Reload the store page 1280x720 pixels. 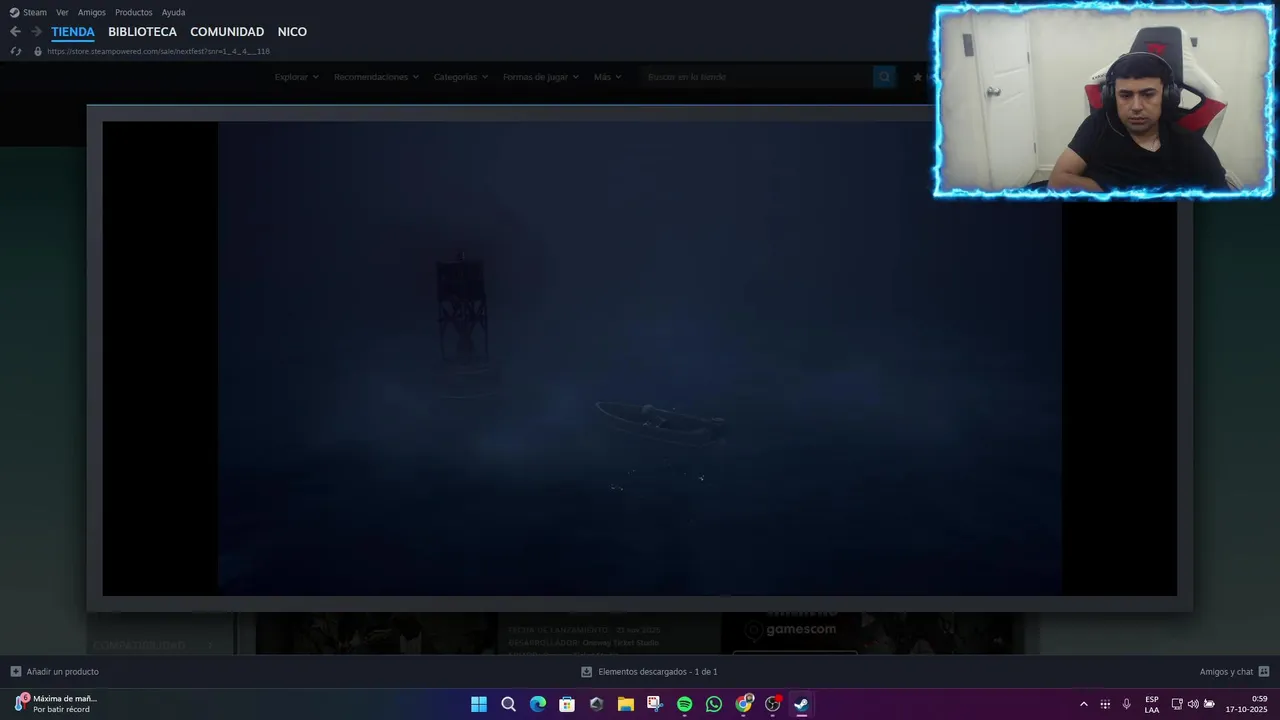click(x=15, y=51)
